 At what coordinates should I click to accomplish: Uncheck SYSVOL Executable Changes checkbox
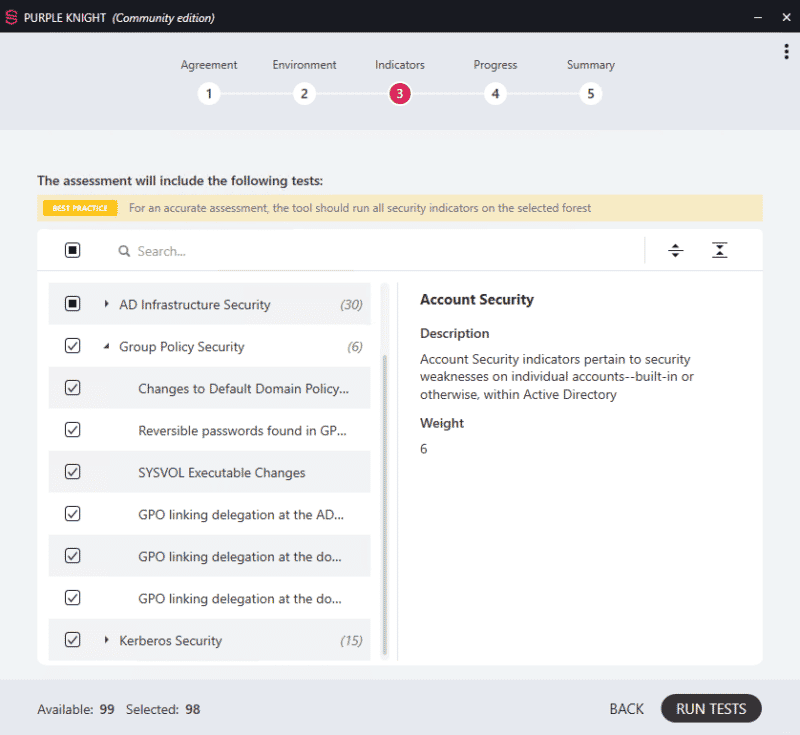pyautogui.click(x=73, y=472)
